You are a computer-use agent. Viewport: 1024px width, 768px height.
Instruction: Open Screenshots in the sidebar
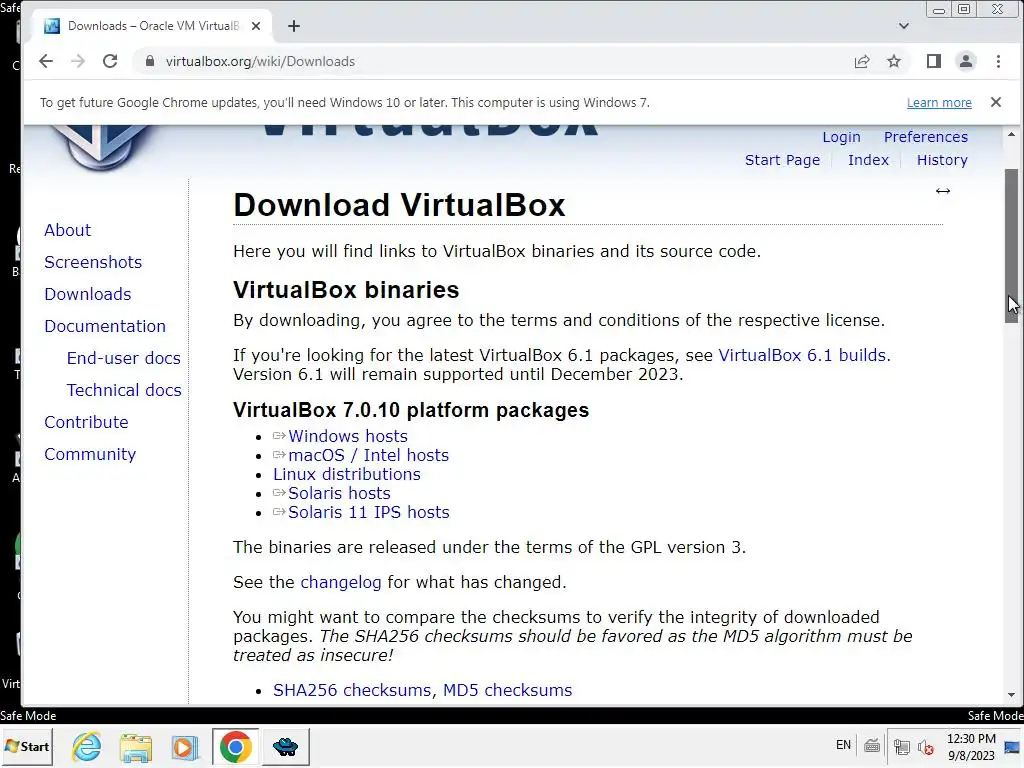click(x=93, y=262)
